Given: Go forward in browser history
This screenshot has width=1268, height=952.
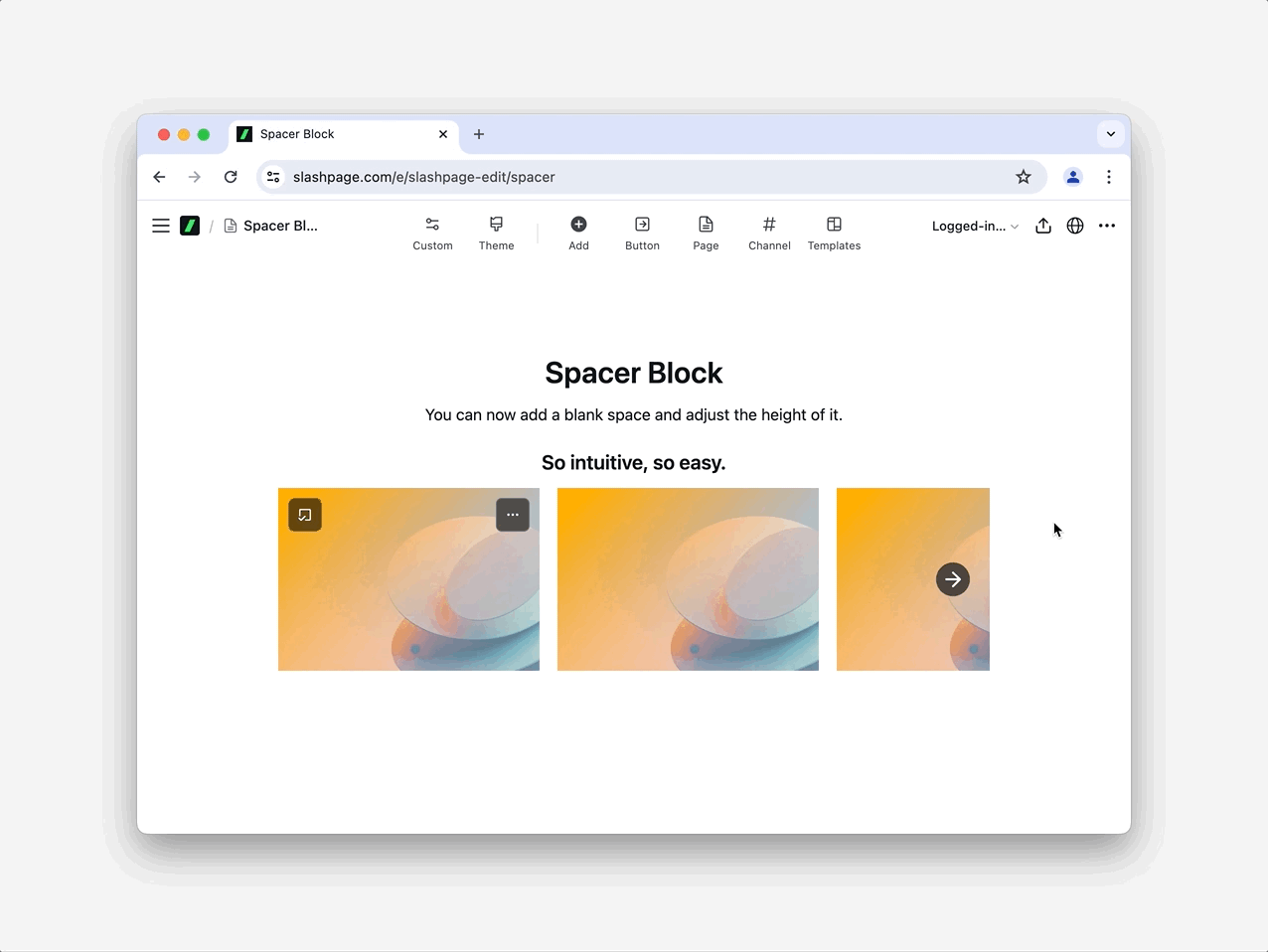Looking at the screenshot, I should [195, 177].
